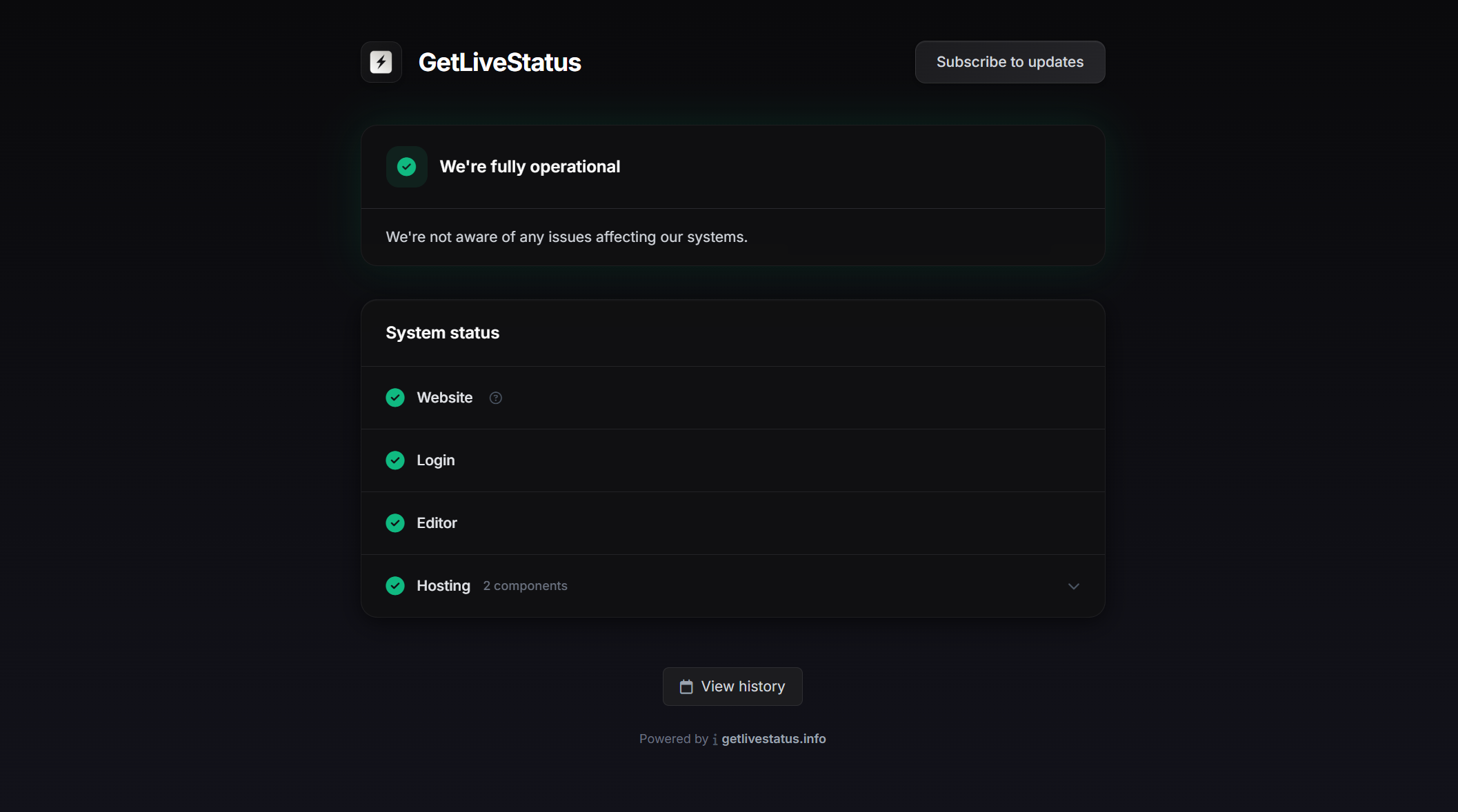
Task: Show the 2 components under Hosting
Action: 525,586
